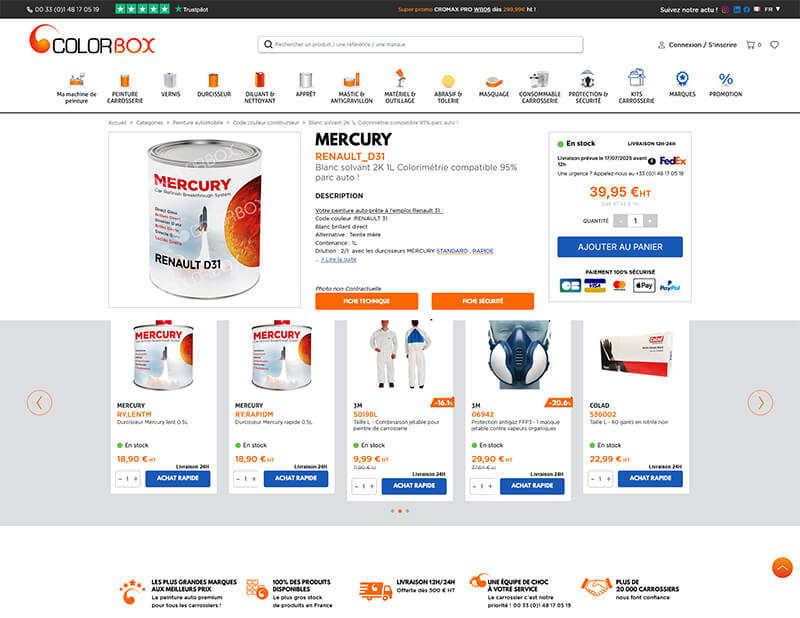Decrease the main product quantity with minus
Viewport: 800px width, 618px height.
click(620, 221)
